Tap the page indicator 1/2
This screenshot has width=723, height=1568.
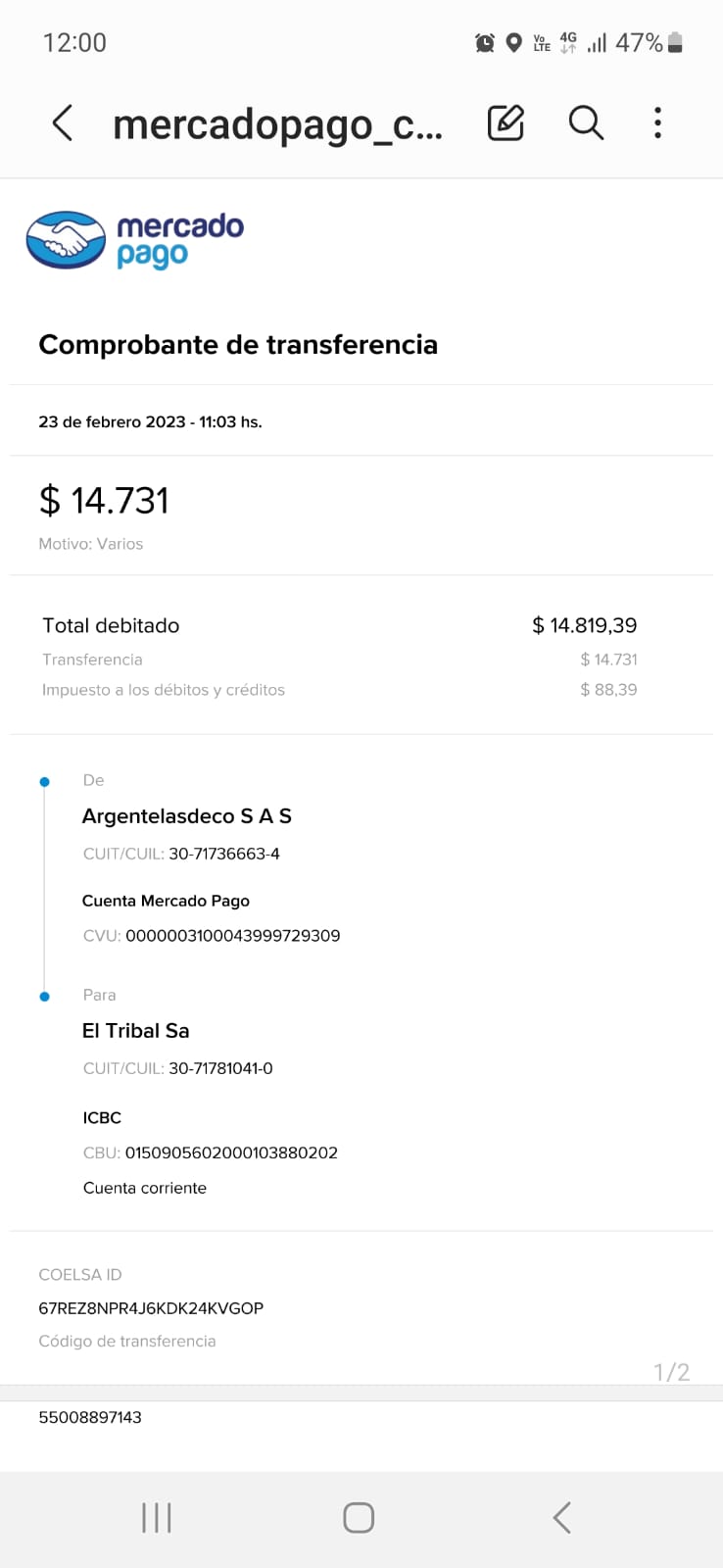[671, 1372]
